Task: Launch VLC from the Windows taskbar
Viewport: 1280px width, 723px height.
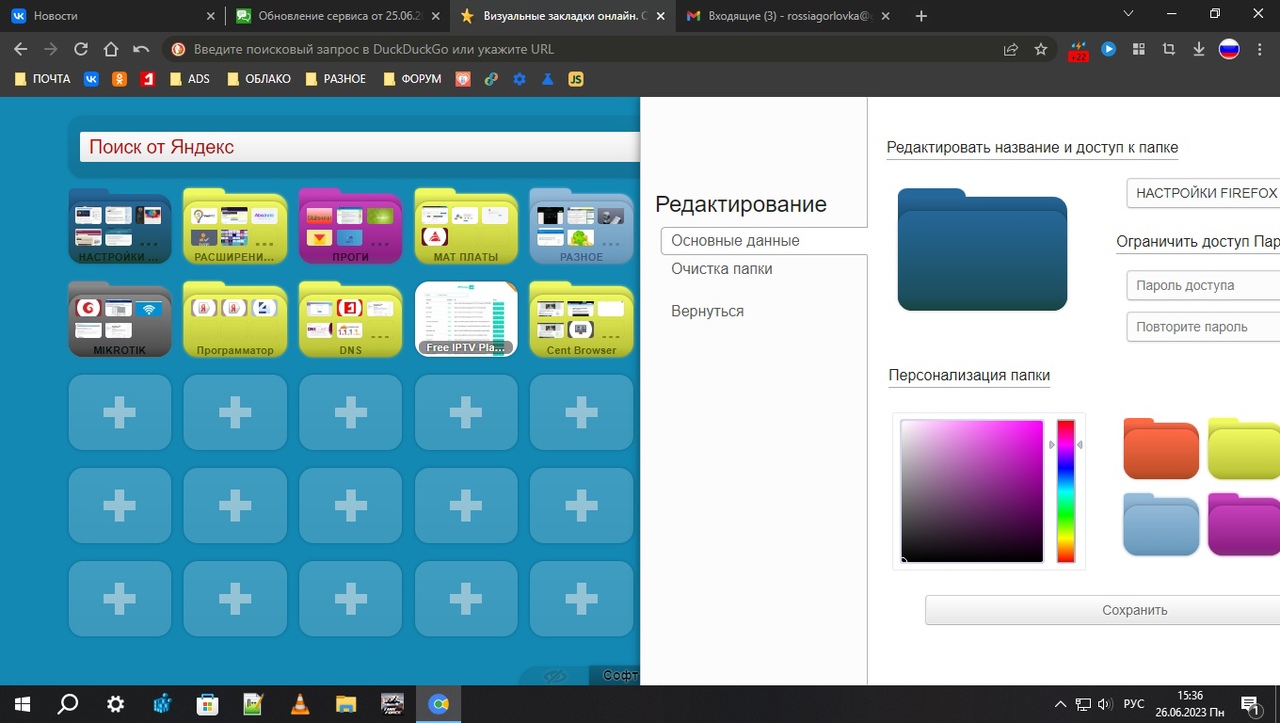Action: [299, 704]
